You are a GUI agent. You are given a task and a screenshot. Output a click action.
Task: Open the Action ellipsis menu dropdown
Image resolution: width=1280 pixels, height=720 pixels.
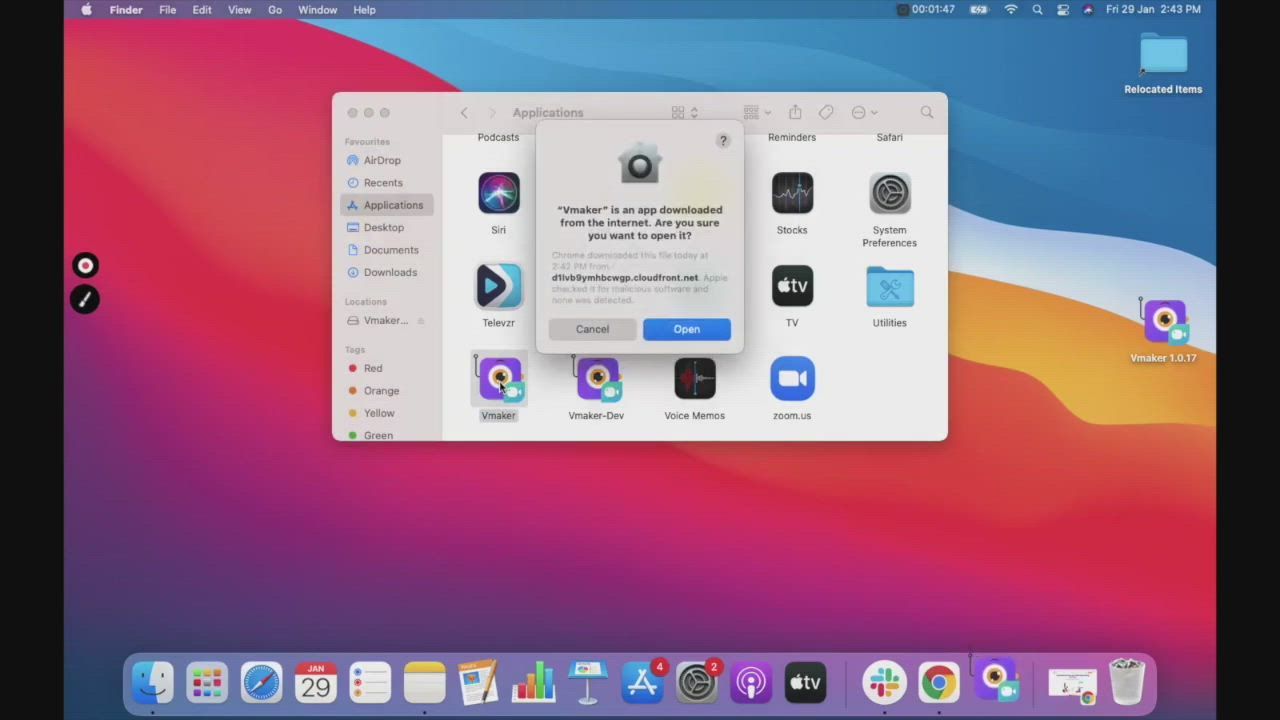pyautogui.click(x=864, y=113)
